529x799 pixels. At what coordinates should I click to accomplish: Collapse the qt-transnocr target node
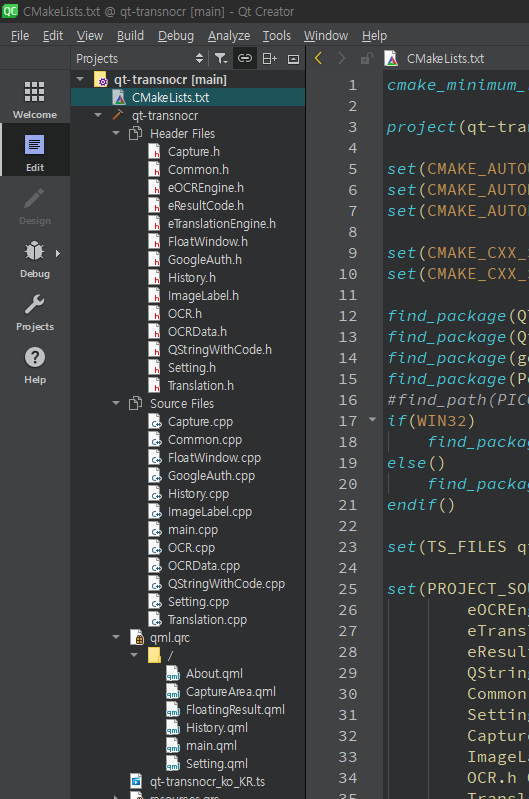tap(98, 116)
